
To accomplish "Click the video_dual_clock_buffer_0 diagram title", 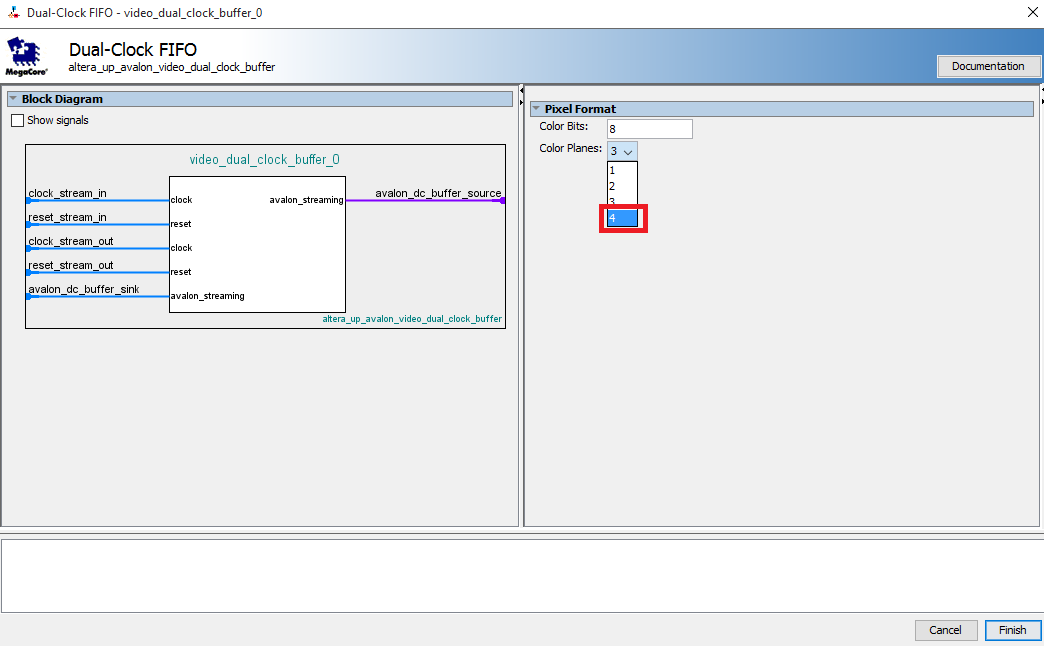I will 264,160.
